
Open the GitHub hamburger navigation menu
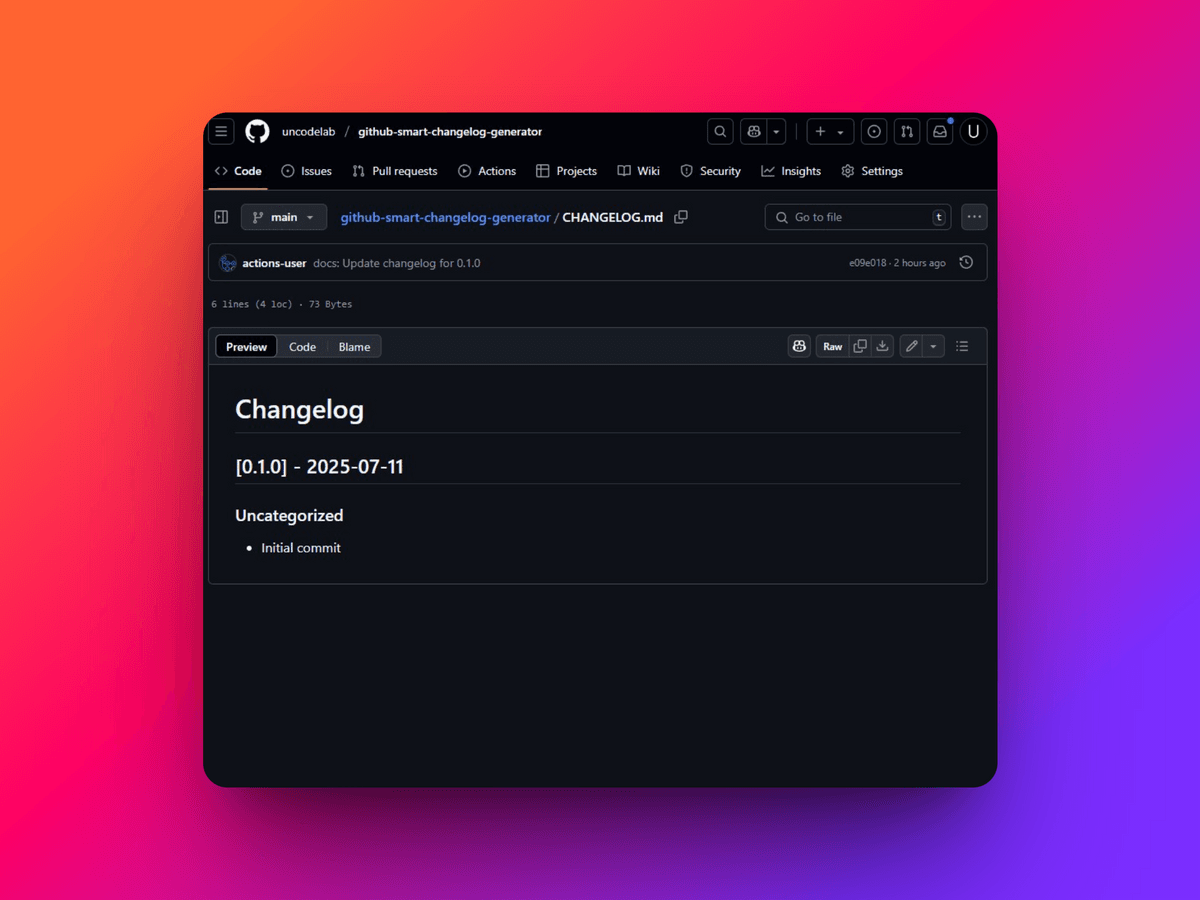(221, 132)
